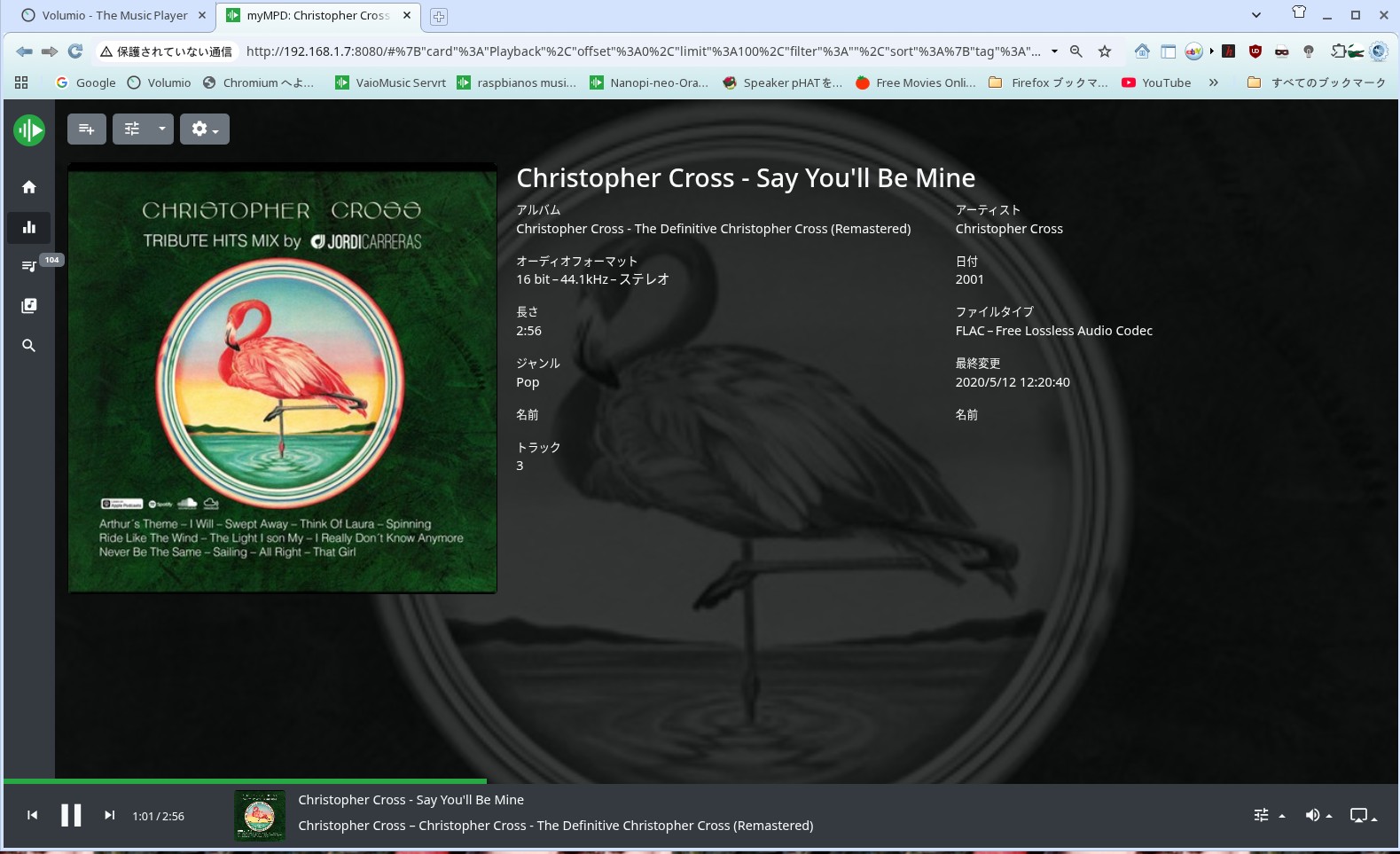1400x854 pixels.
Task: Click the myMPD logo icon
Action: click(29, 130)
